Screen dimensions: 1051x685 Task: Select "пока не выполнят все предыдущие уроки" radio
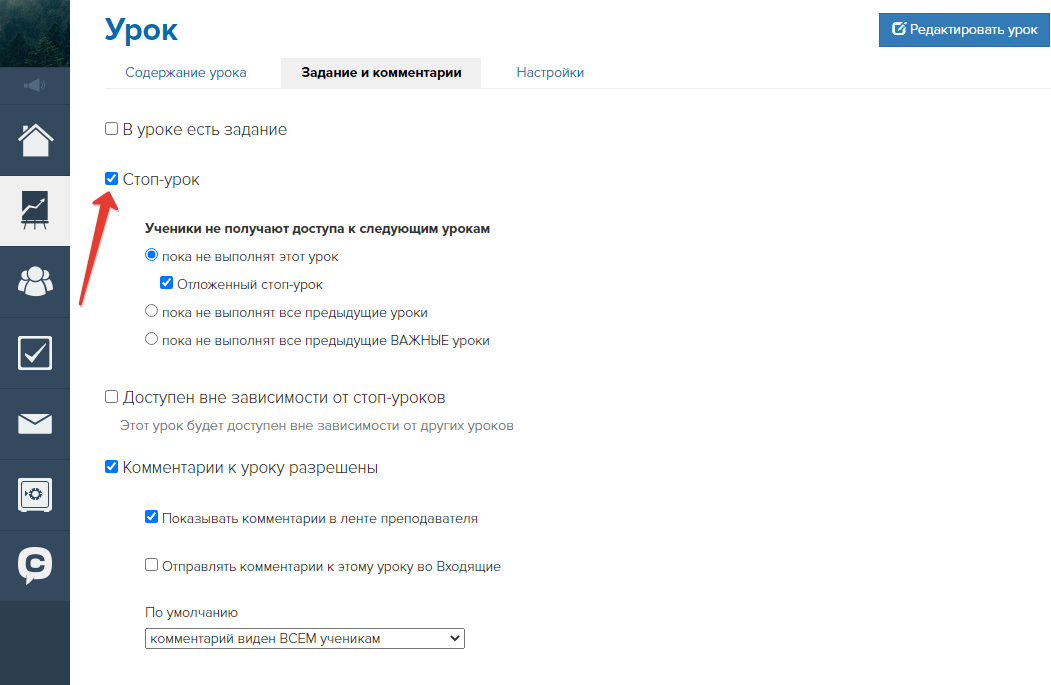click(x=152, y=312)
